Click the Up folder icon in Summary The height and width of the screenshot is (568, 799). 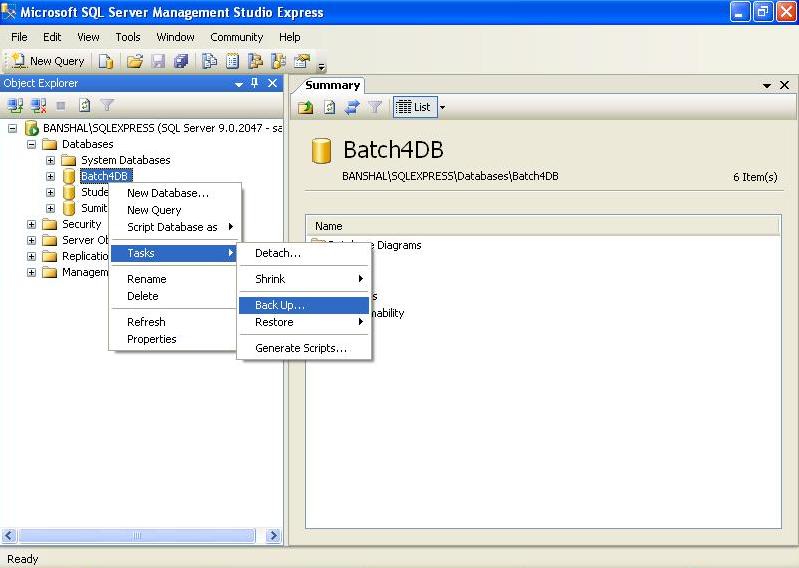[306, 107]
